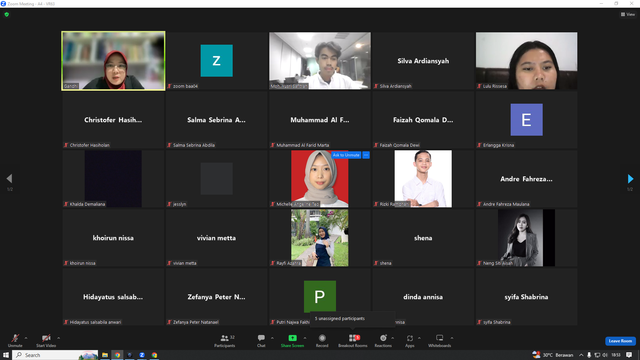Click the Windows taskbar Search box

(x=55, y=355)
